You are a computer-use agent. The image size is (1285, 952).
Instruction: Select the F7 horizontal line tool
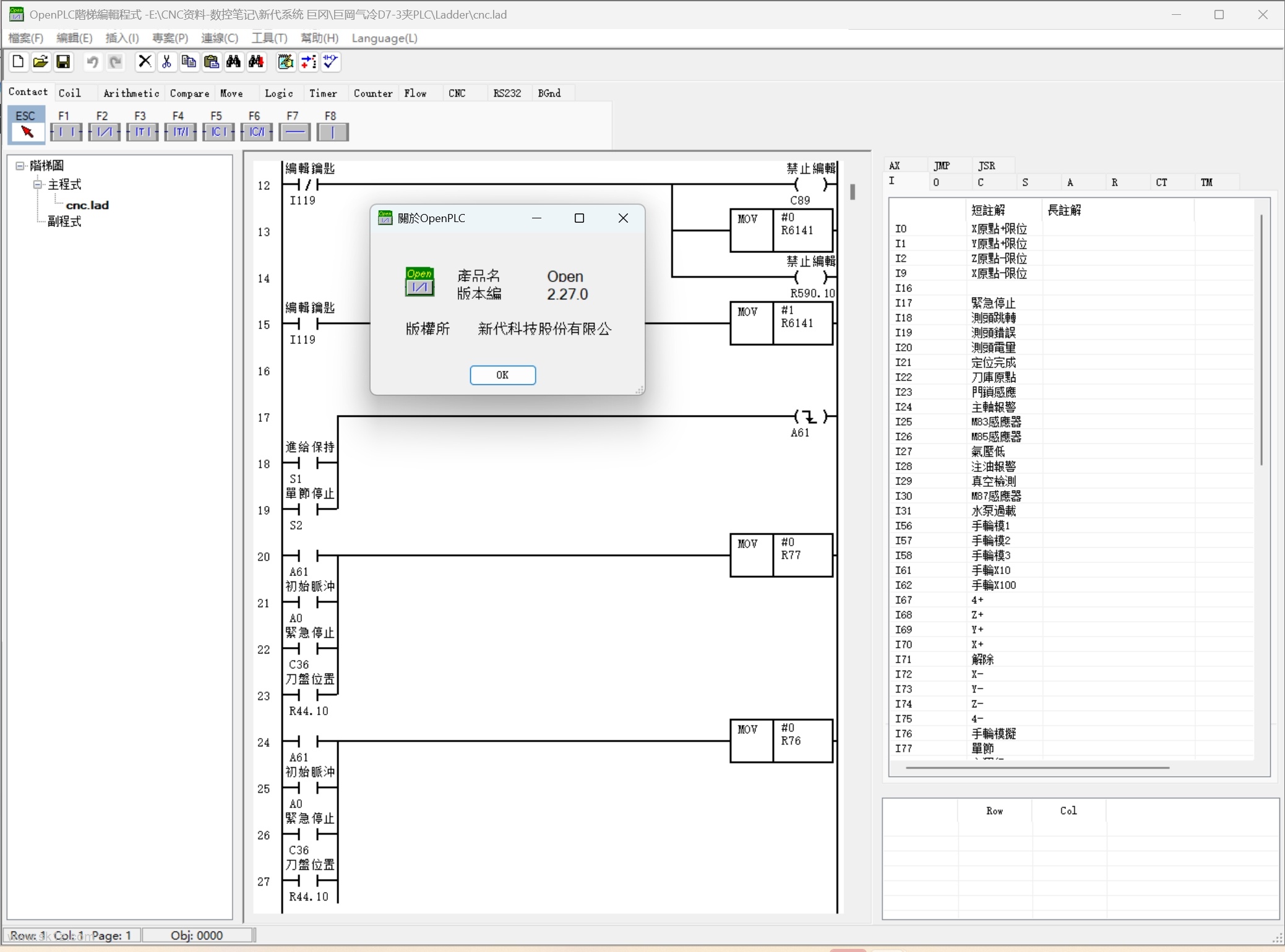tap(294, 131)
